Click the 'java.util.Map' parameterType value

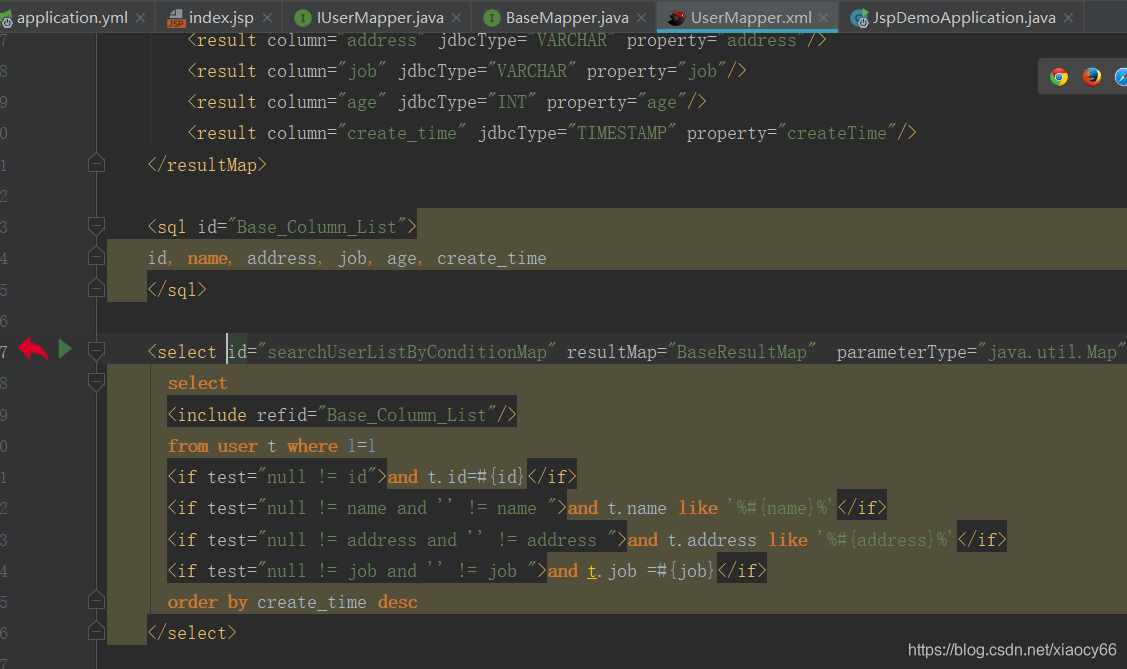1053,351
